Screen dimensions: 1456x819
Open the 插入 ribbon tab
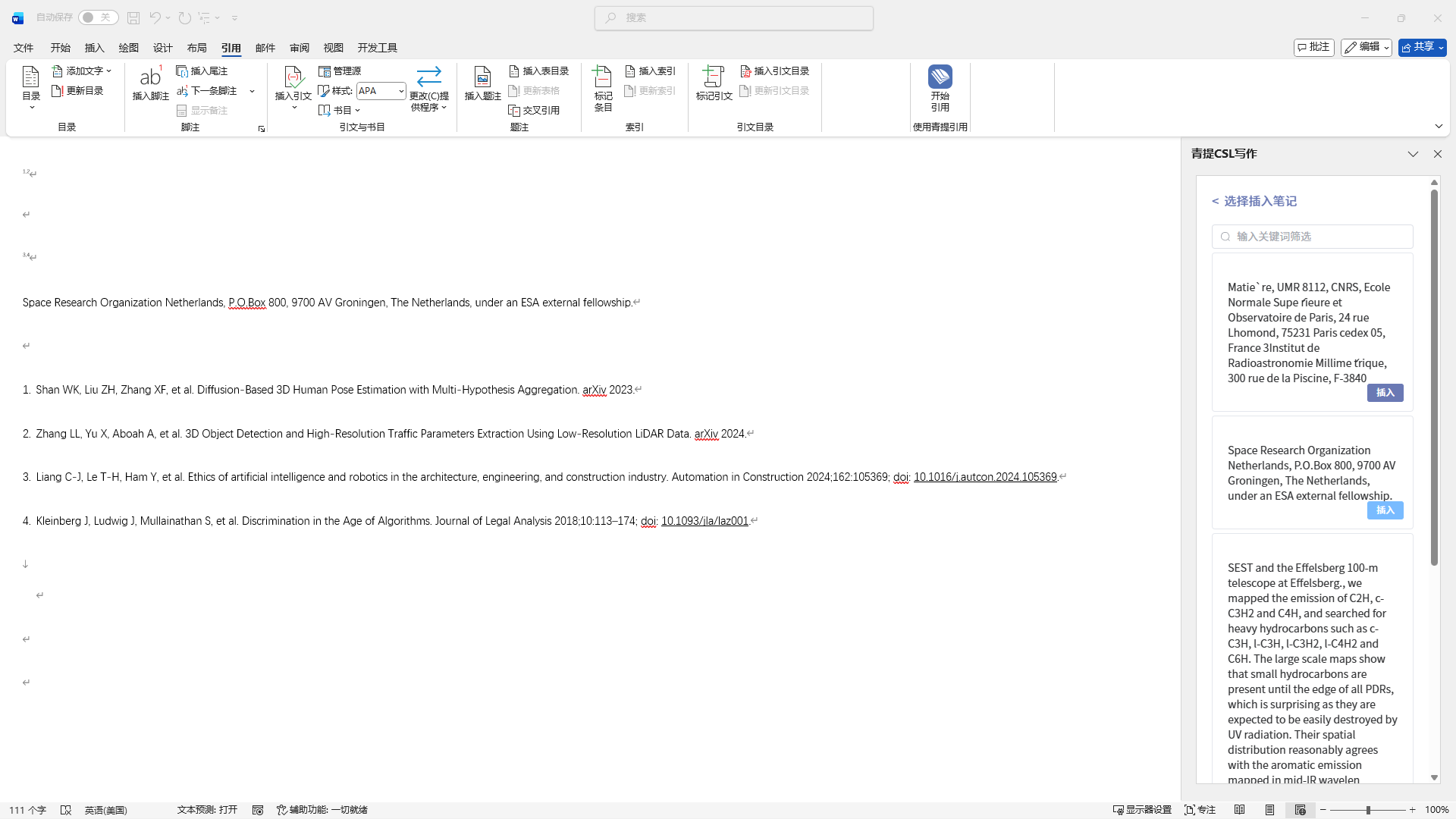94,48
